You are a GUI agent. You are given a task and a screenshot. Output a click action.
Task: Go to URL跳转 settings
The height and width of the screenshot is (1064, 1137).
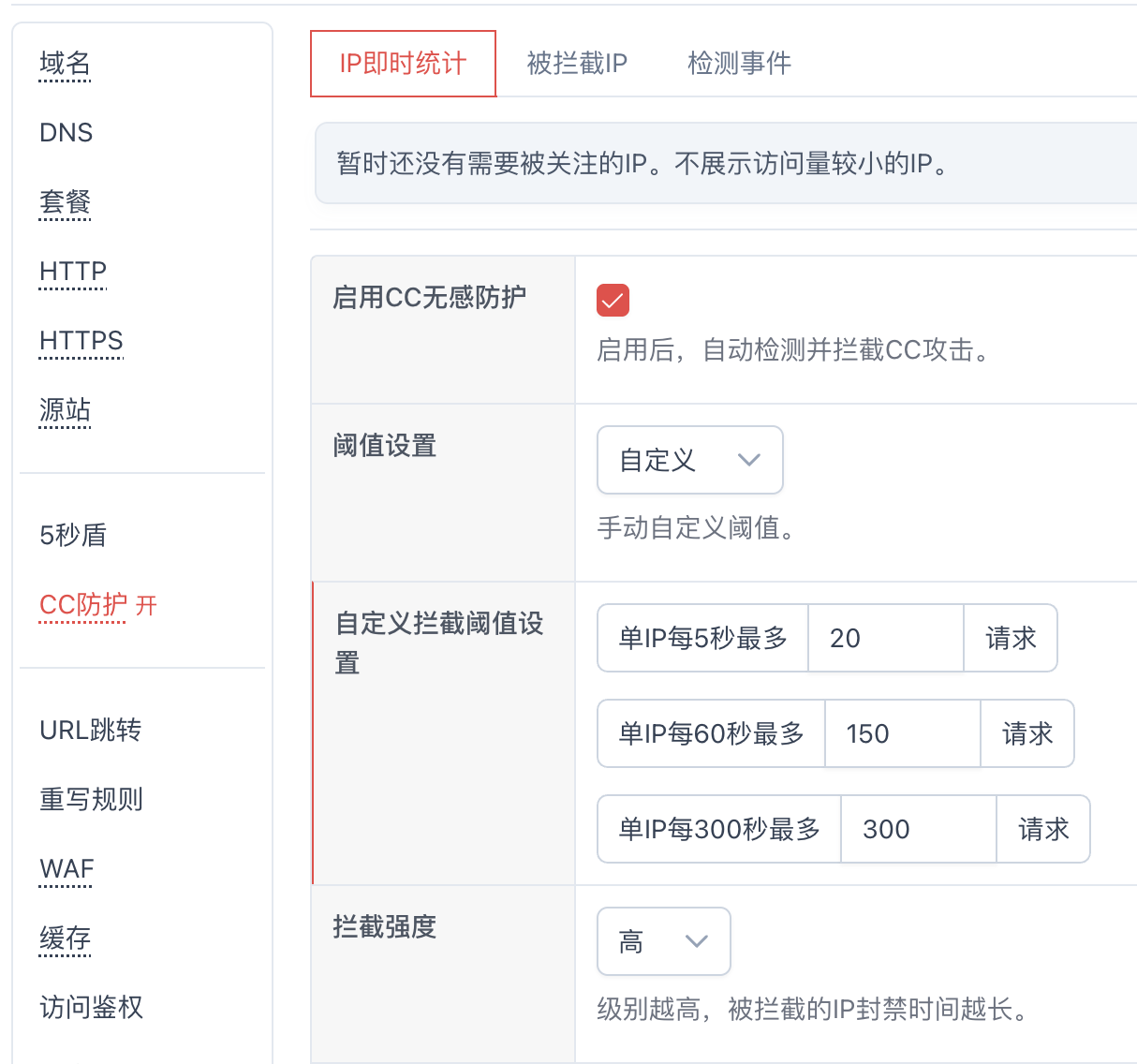pos(90,731)
